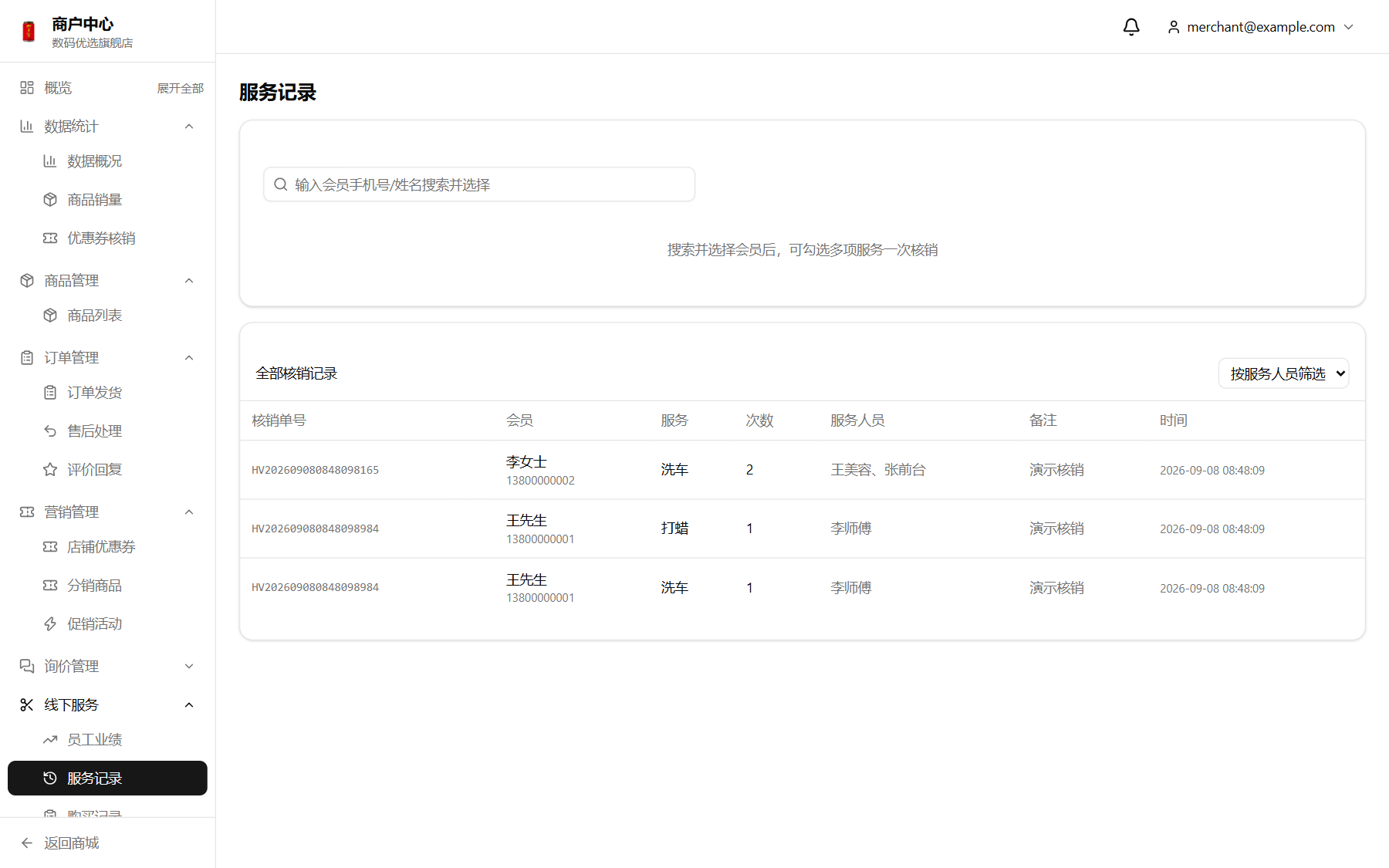This screenshot has height=868, width=1389.
Task: Click the 线下服务 scissors icon
Action: 27,705
